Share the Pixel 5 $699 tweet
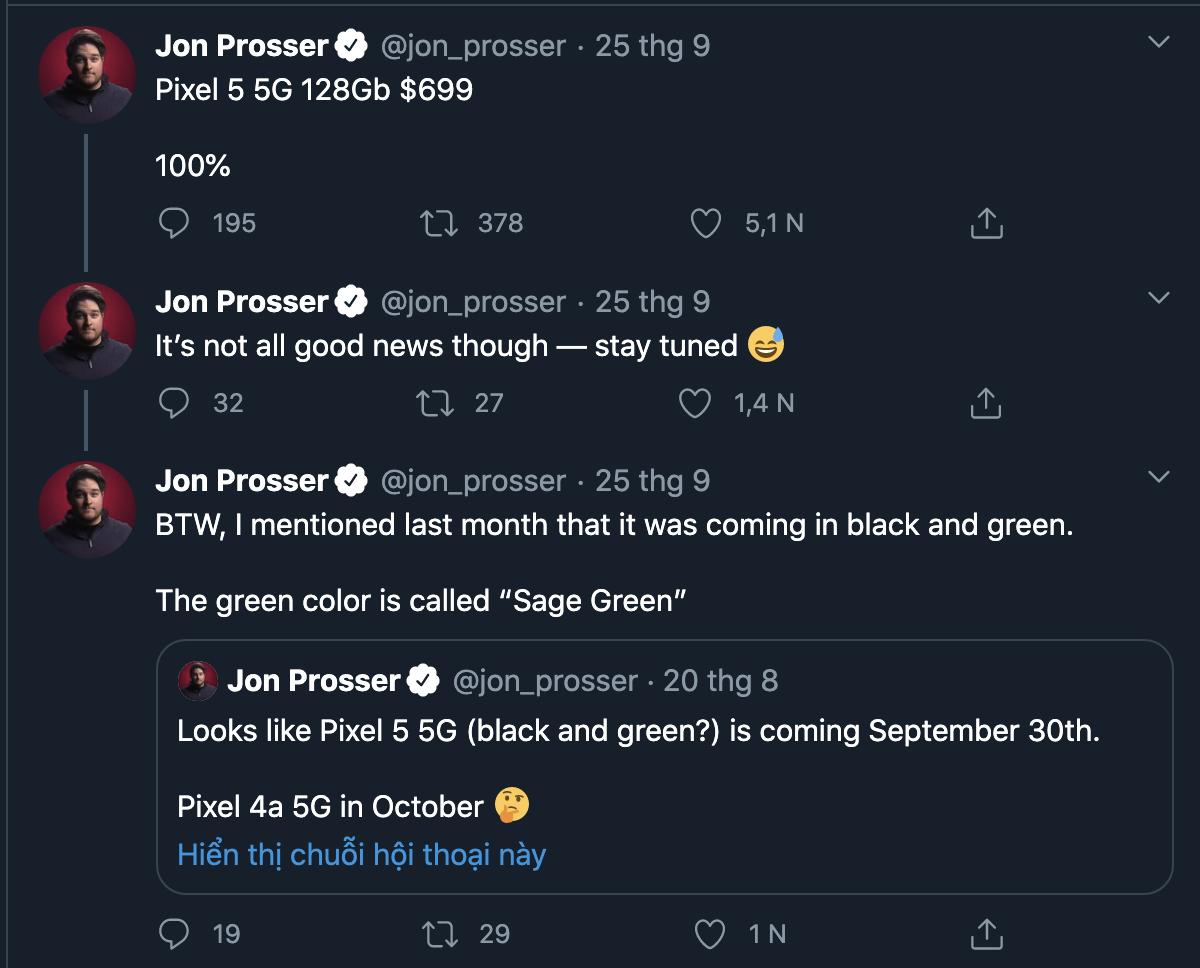 [986, 223]
